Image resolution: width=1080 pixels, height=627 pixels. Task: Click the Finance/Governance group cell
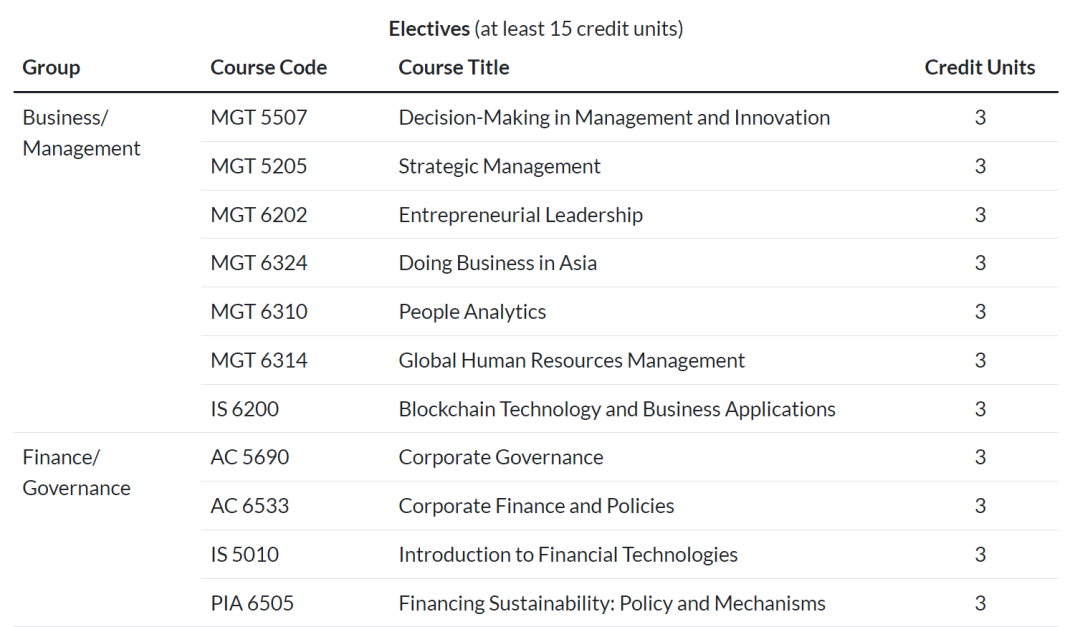(76, 473)
